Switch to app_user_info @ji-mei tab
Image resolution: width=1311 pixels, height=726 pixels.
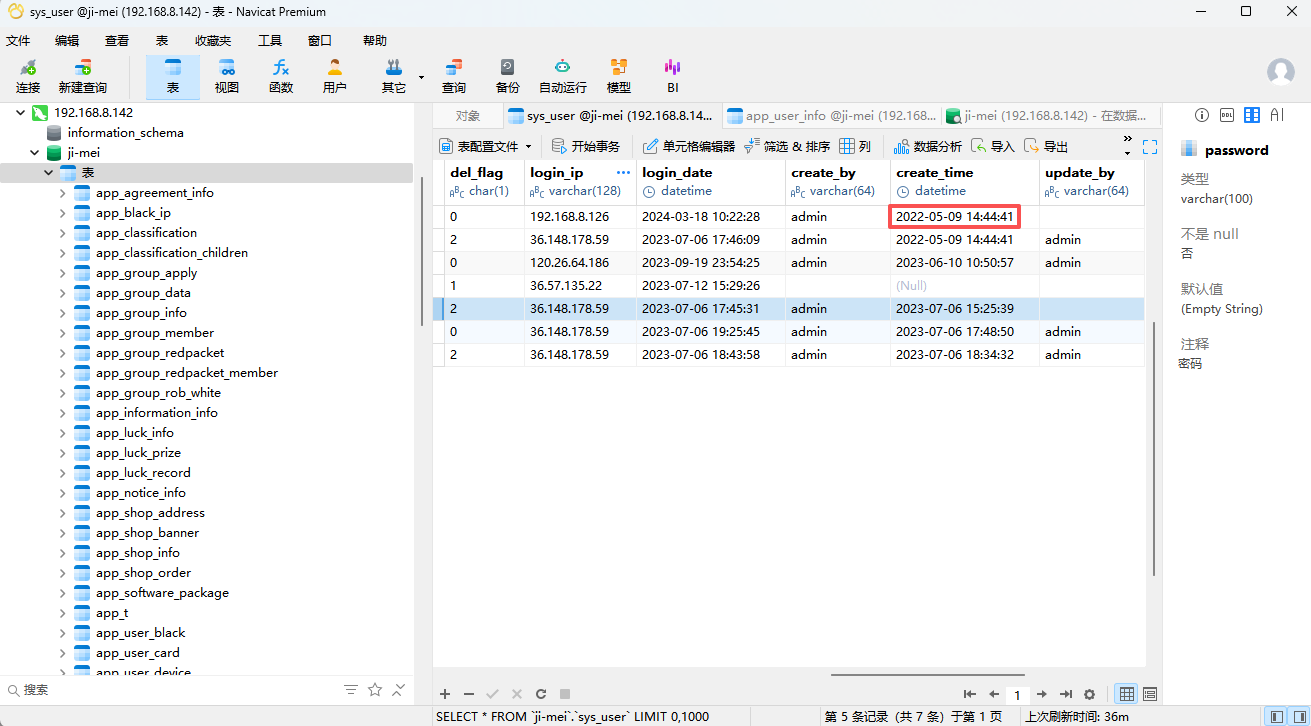[832, 115]
